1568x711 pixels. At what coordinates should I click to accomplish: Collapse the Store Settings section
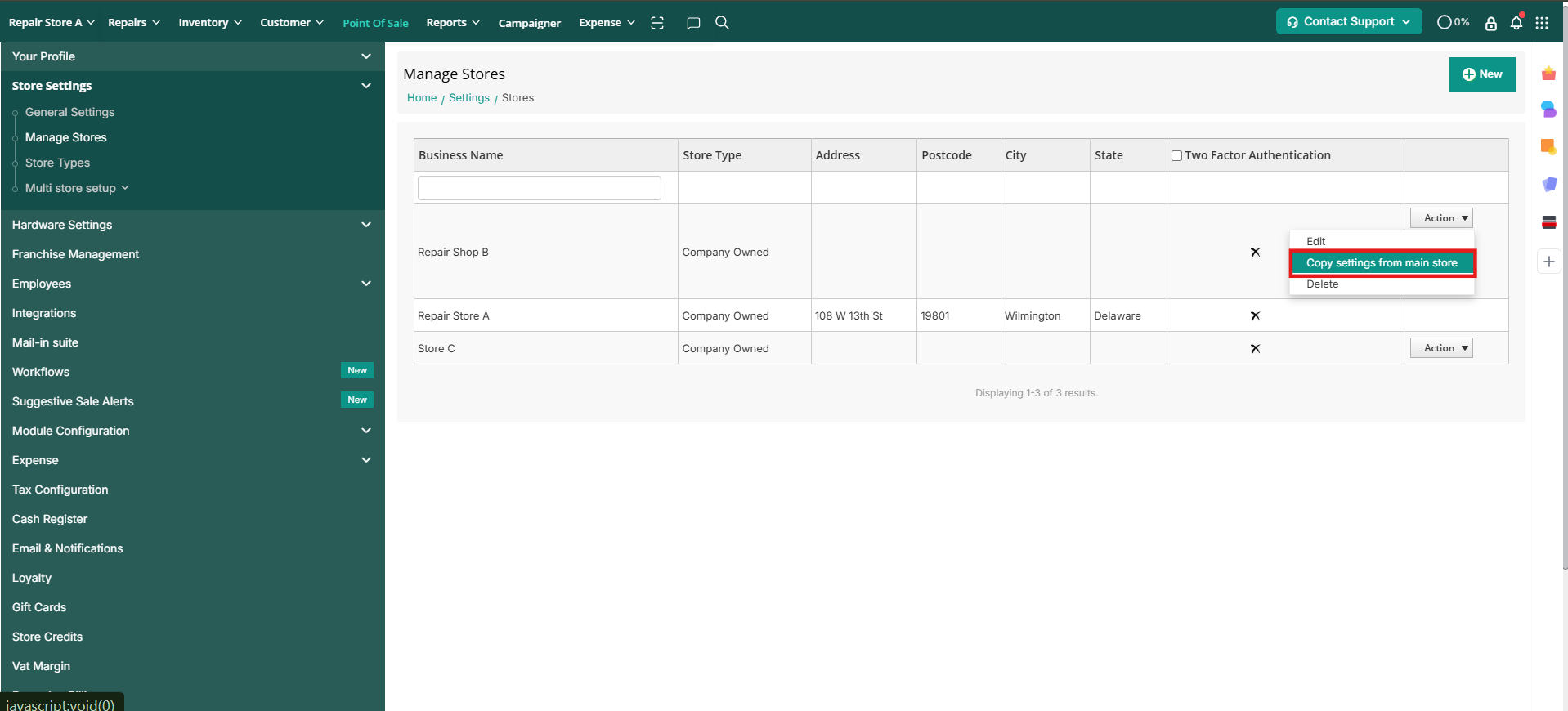click(x=192, y=86)
